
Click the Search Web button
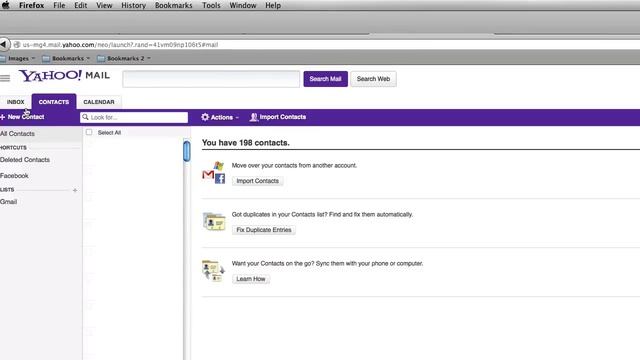[x=373, y=79]
